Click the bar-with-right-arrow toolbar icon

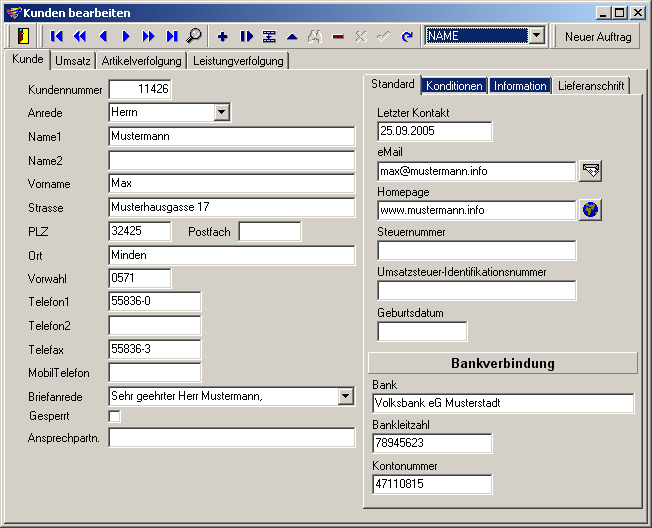tap(247, 37)
